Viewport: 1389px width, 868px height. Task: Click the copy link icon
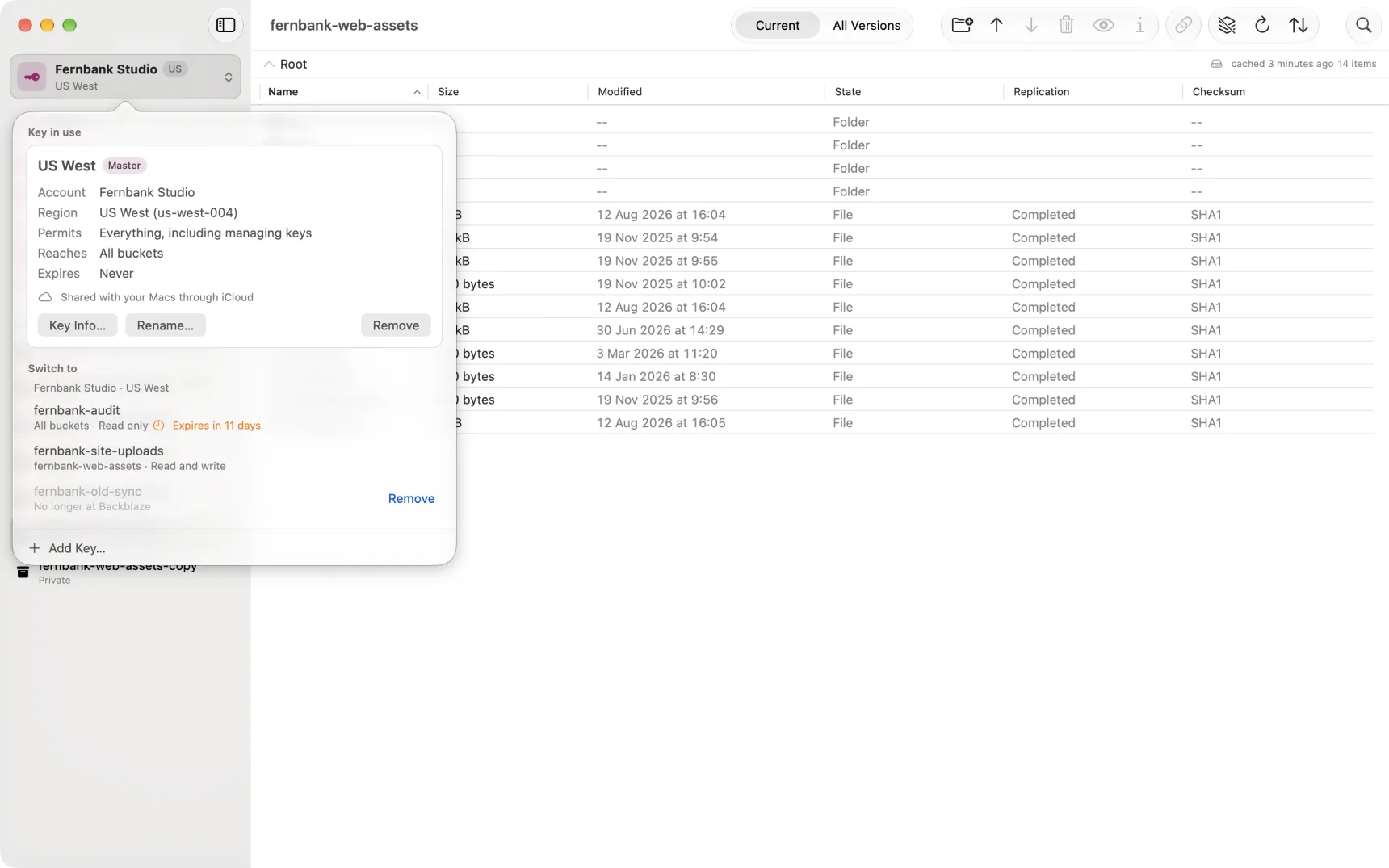pyautogui.click(x=1183, y=25)
